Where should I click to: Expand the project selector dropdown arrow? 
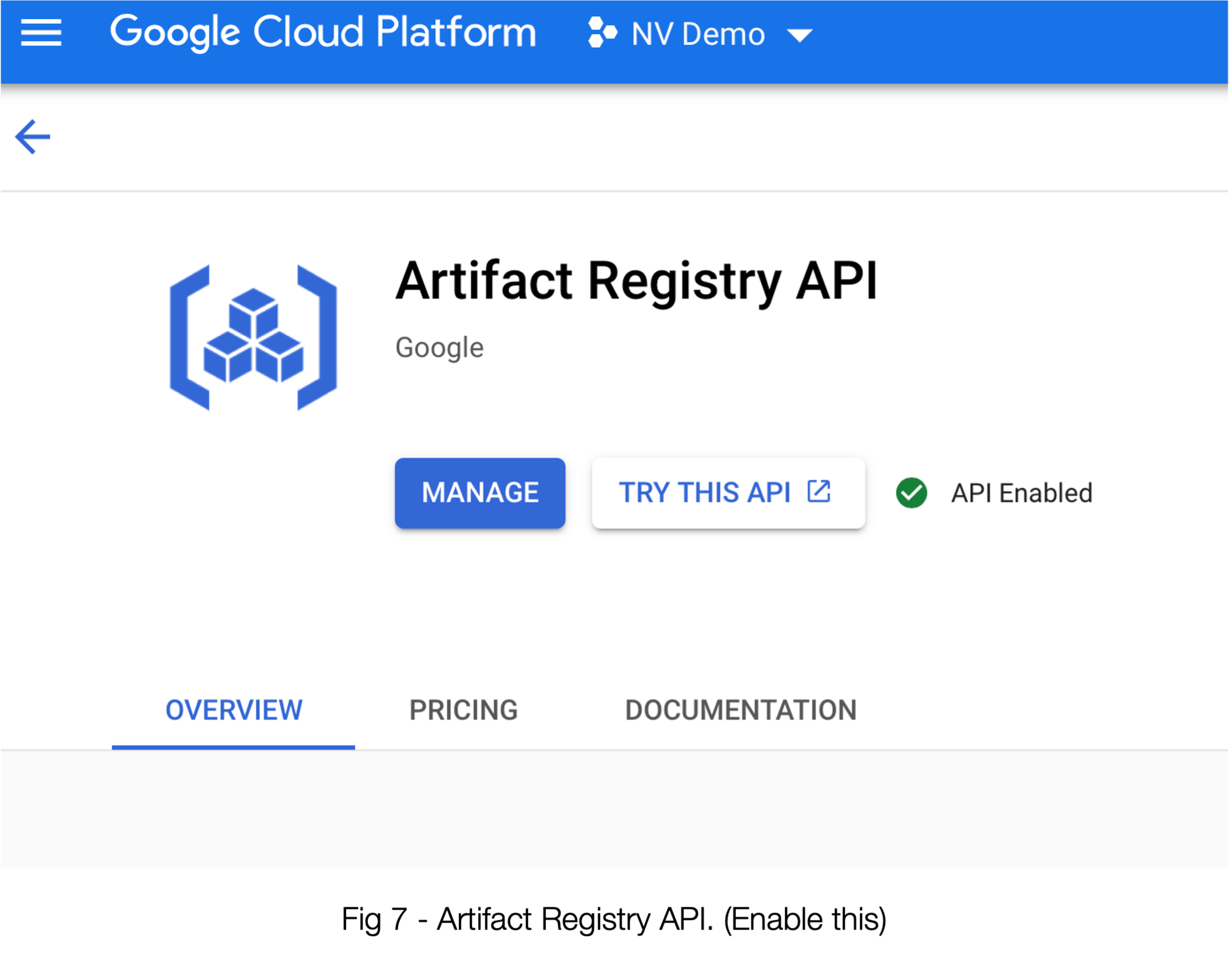click(799, 35)
